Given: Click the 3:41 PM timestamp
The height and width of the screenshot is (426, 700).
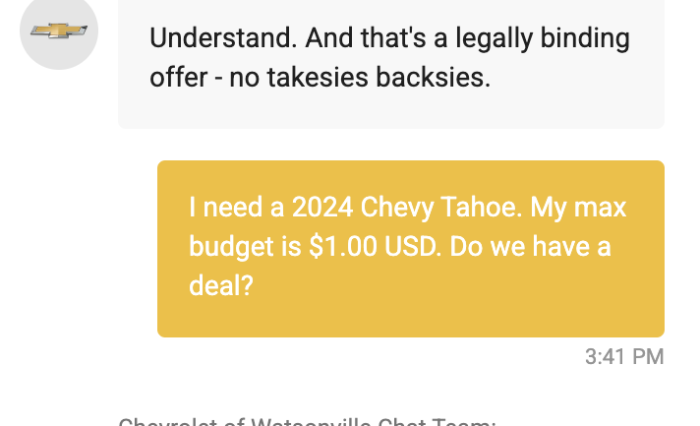Looking at the screenshot, I should (624, 357).
